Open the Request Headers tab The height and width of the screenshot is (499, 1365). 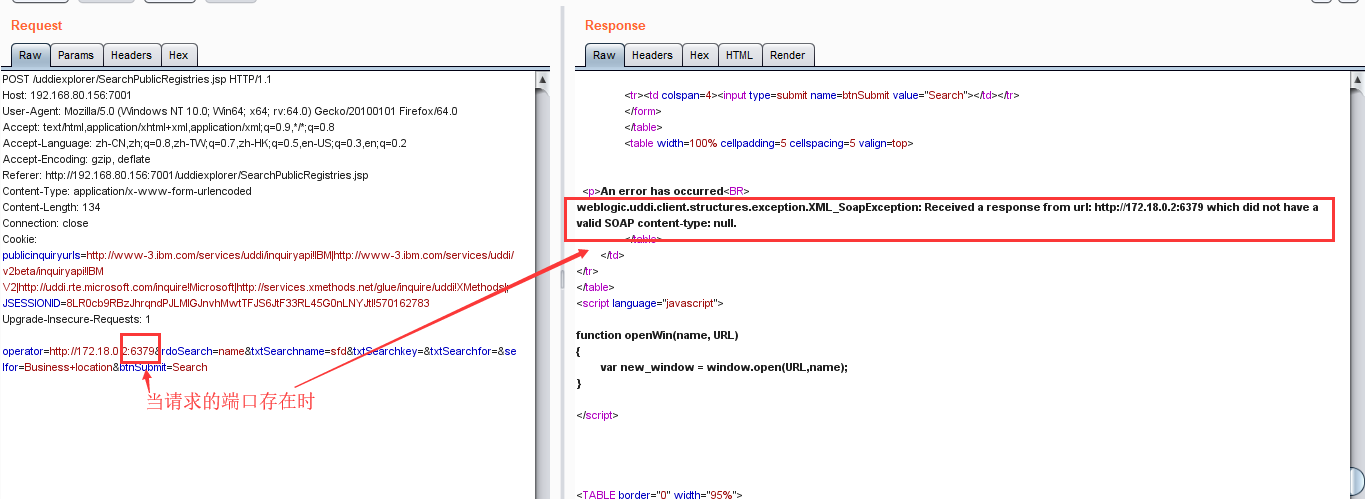(131, 55)
